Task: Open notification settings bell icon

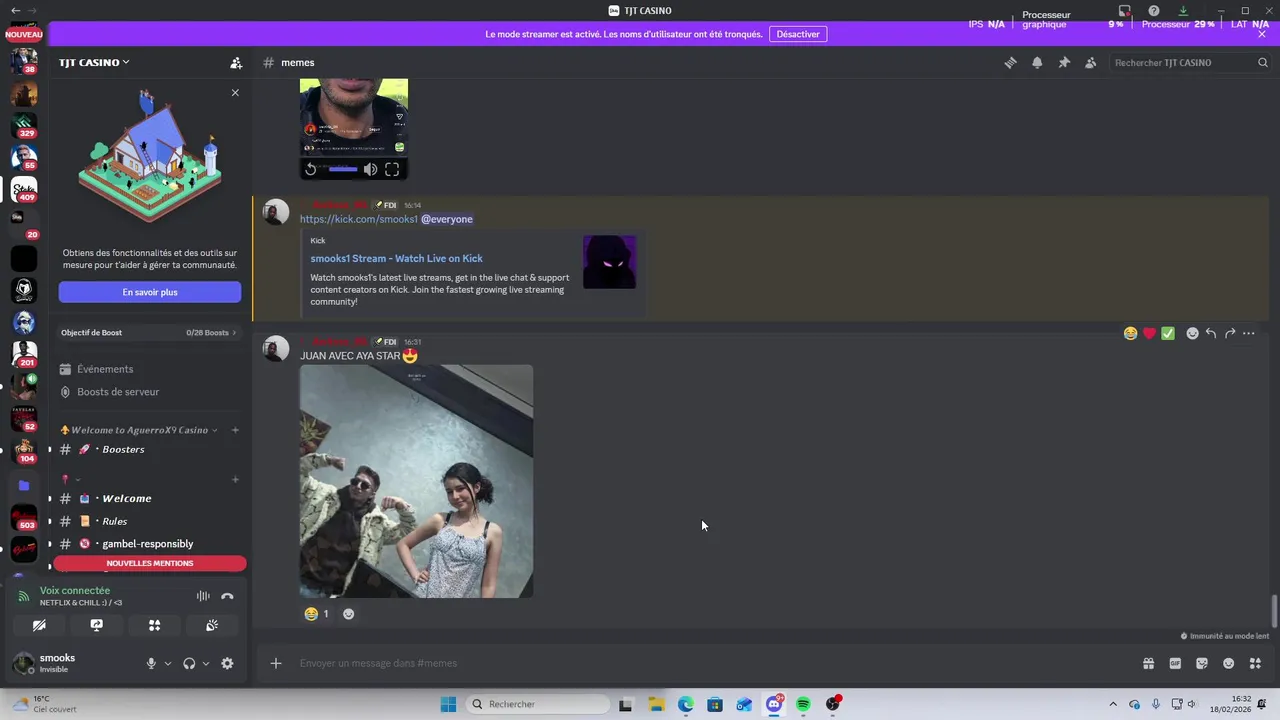Action: point(1037,62)
